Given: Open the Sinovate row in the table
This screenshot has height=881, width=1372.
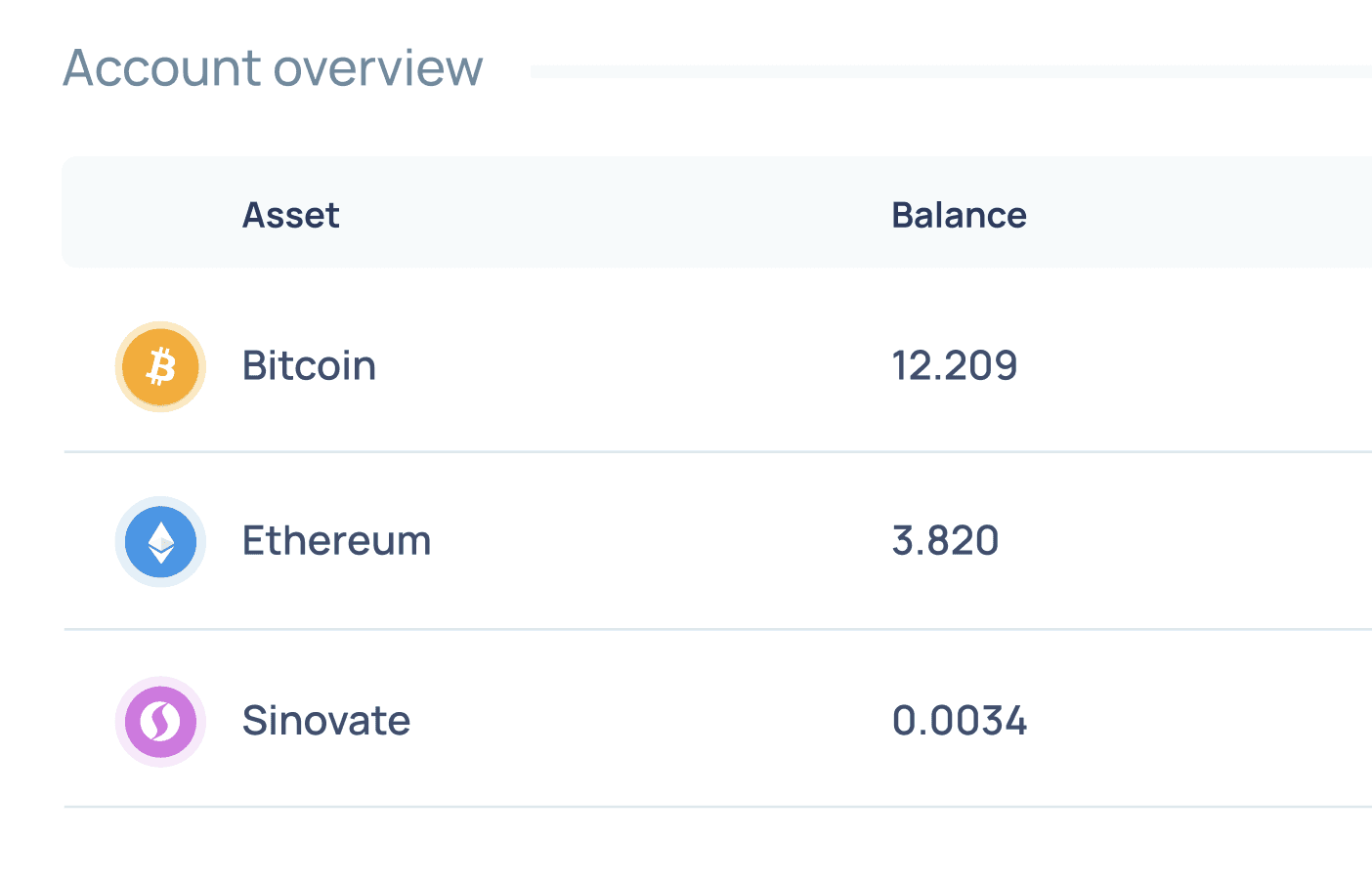Looking at the screenshot, I should (x=717, y=721).
